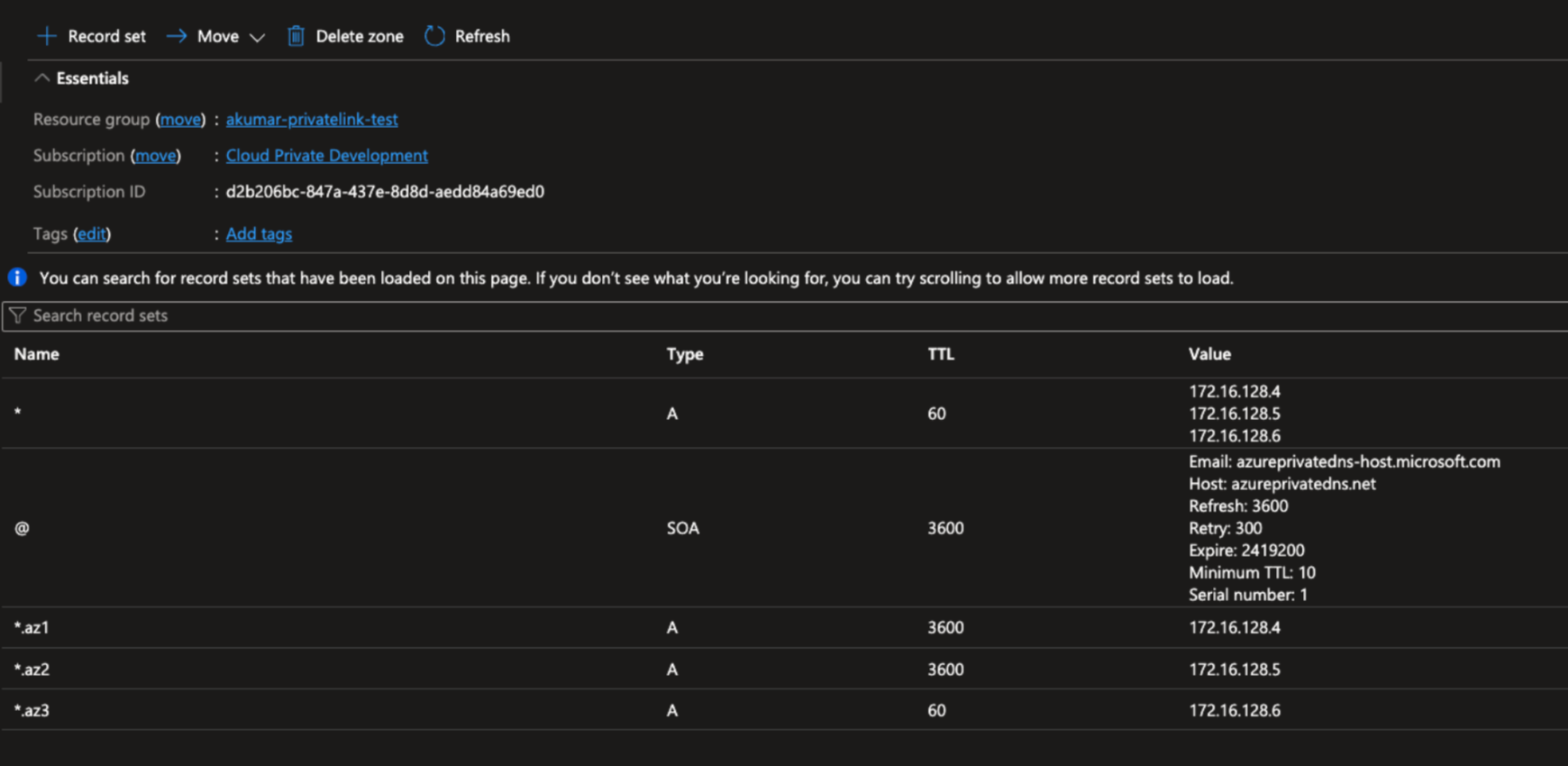Open Cloud Private Development subscription link

[x=327, y=155]
